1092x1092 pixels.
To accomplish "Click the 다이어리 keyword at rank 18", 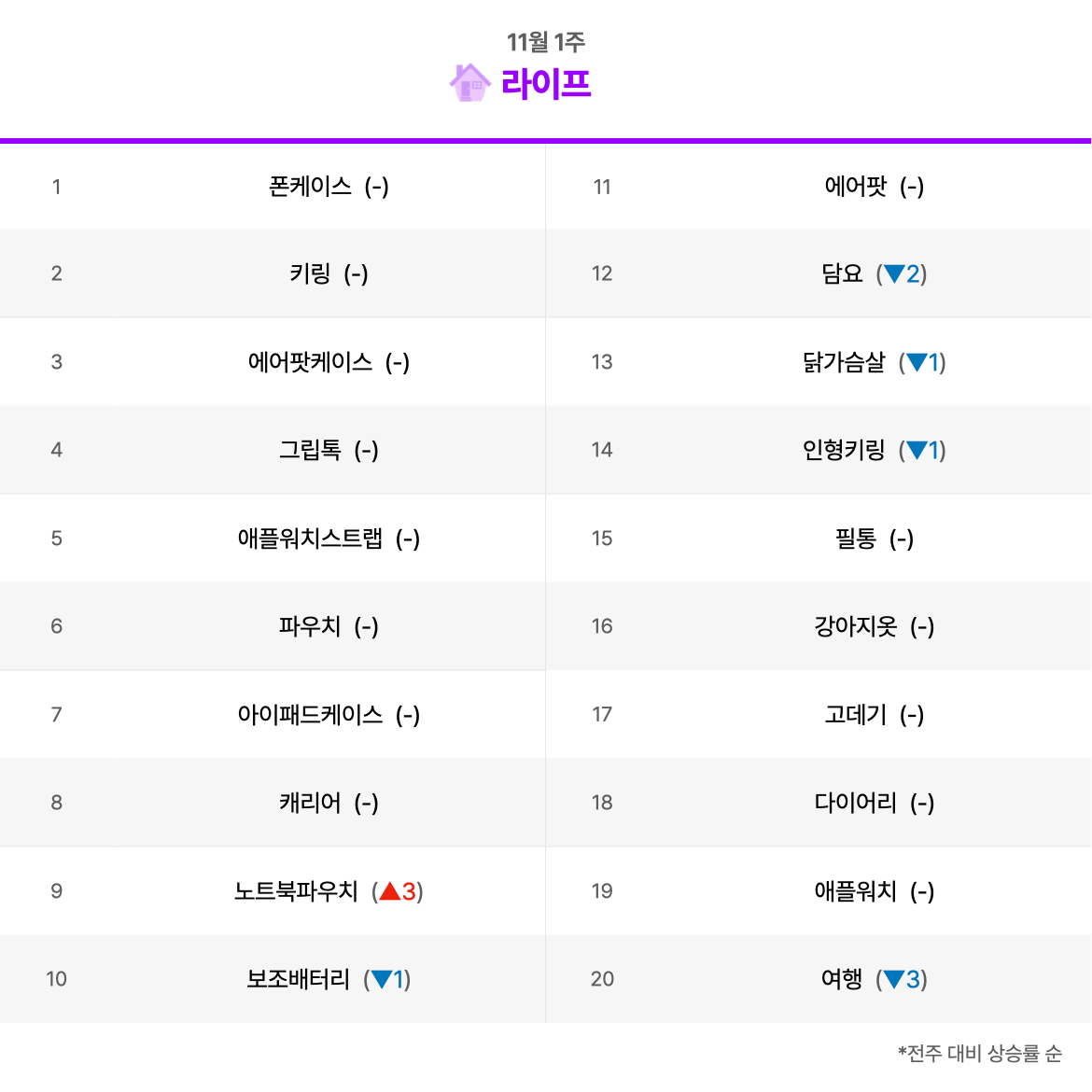I will tap(855, 803).
